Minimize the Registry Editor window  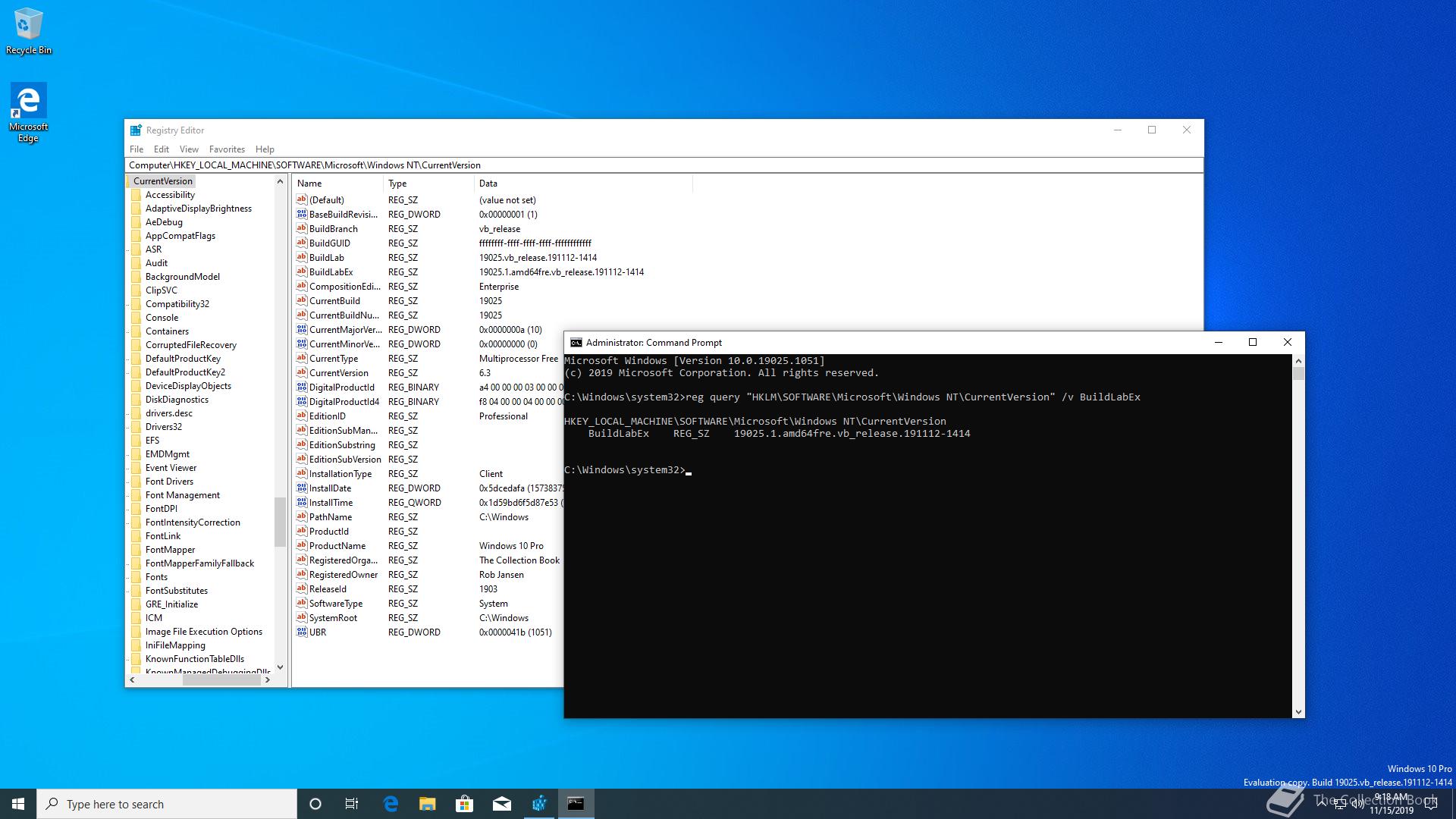(x=1117, y=130)
